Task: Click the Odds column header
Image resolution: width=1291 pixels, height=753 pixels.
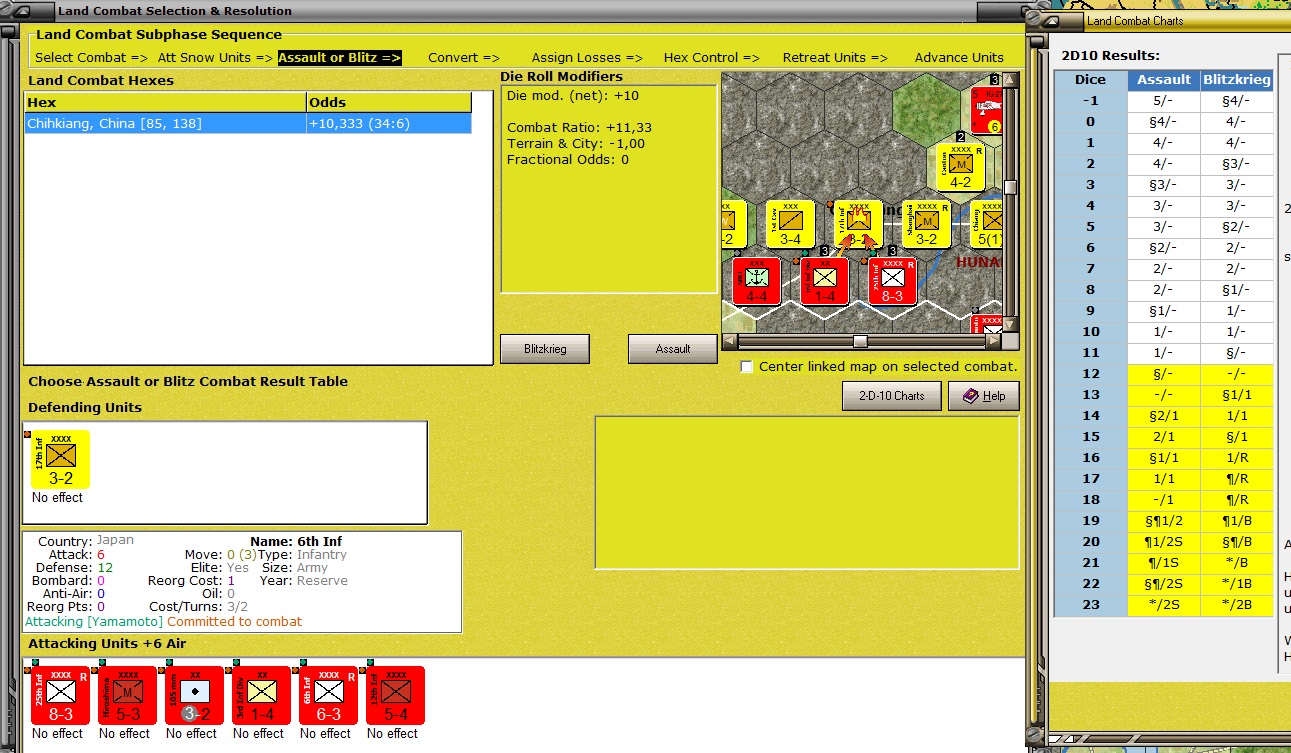Action: (388, 102)
